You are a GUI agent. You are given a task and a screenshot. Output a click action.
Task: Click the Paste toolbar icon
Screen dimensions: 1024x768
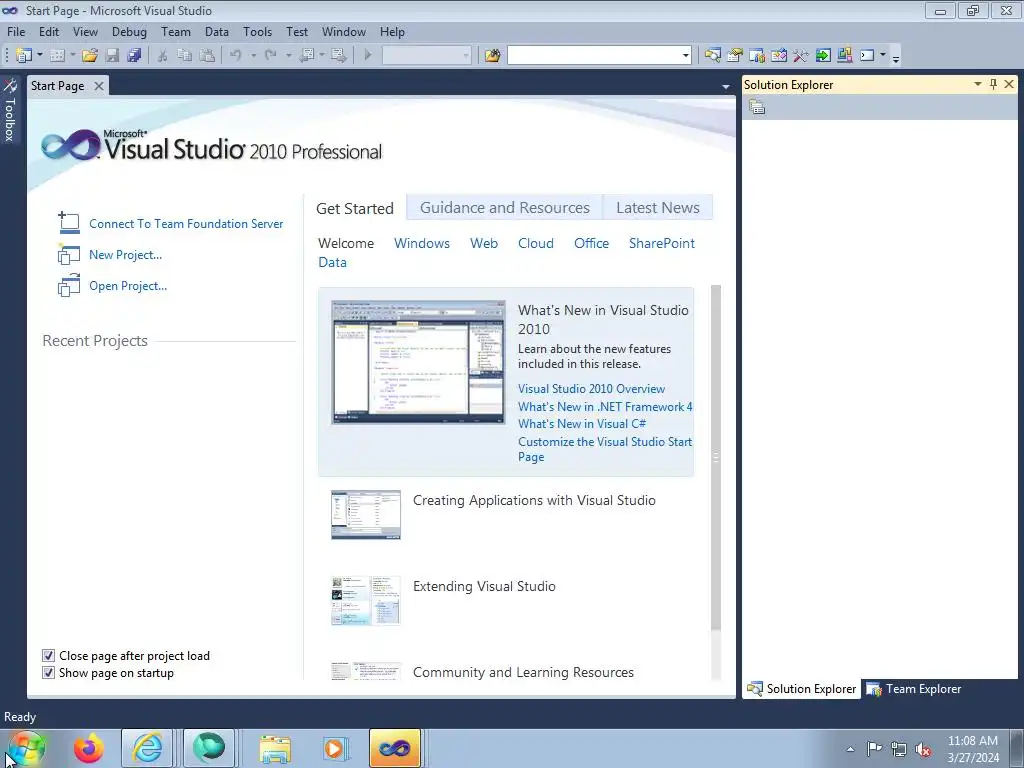207,56
